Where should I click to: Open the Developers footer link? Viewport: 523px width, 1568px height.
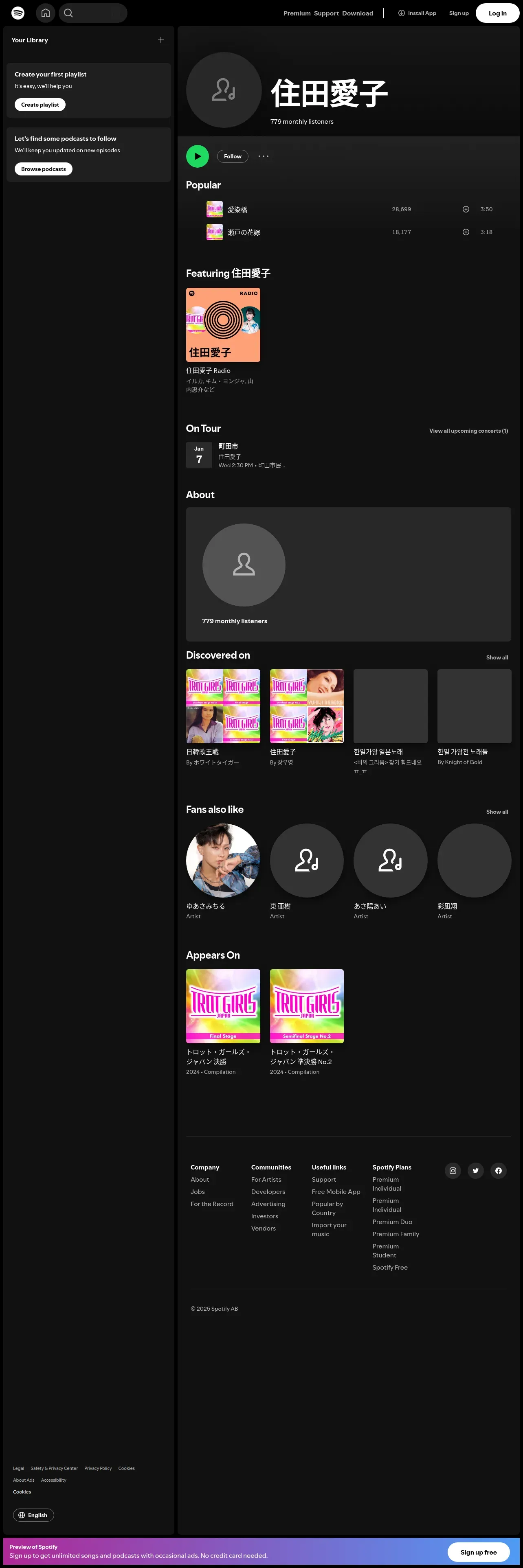tap(268, 1192)
